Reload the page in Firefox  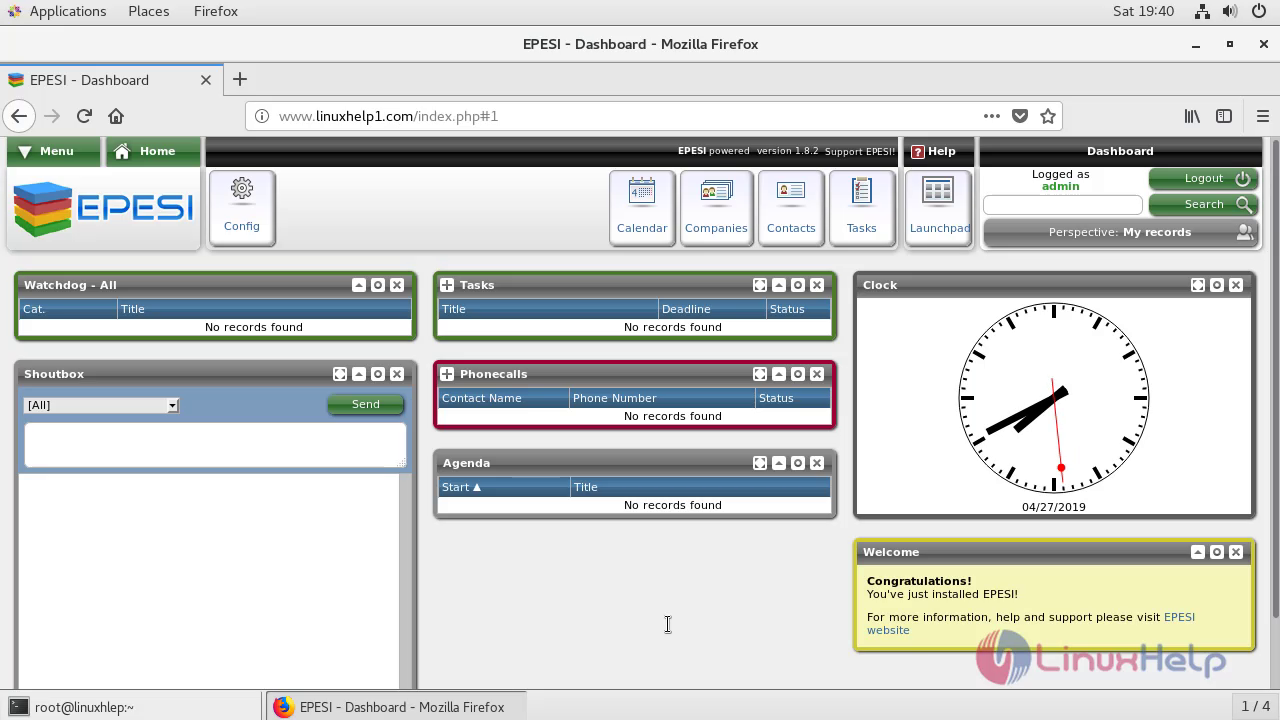84,116
